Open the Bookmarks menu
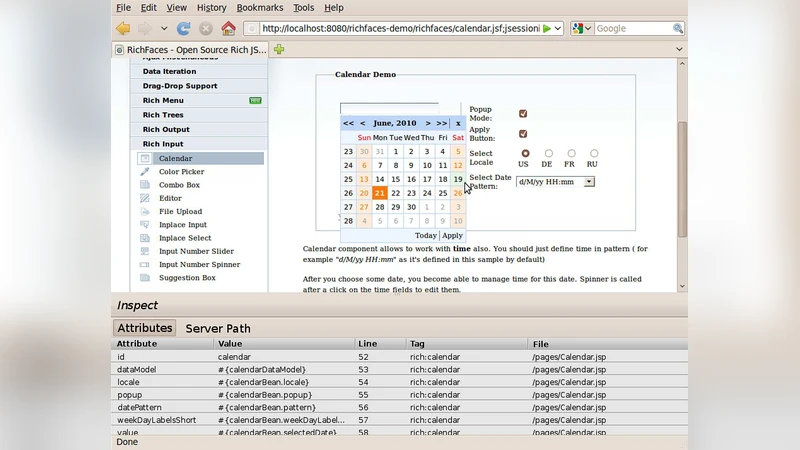800x450 pixels. tap(259, 7)
